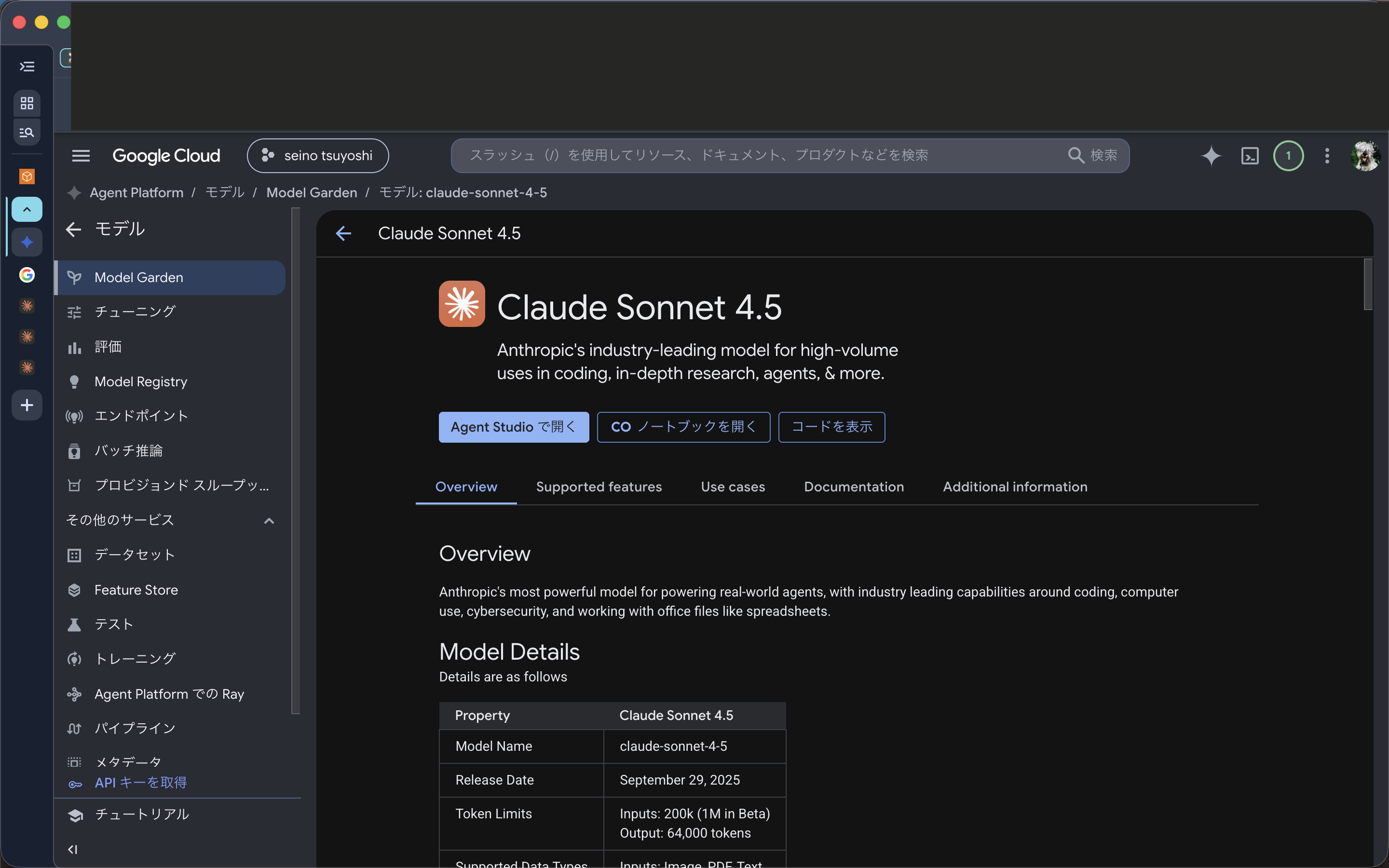The width and height of the screenshot is (1389, 868).
Task: Select Model Garden in the sidebar
Action: pyautogui.click(x=170, y=278)
